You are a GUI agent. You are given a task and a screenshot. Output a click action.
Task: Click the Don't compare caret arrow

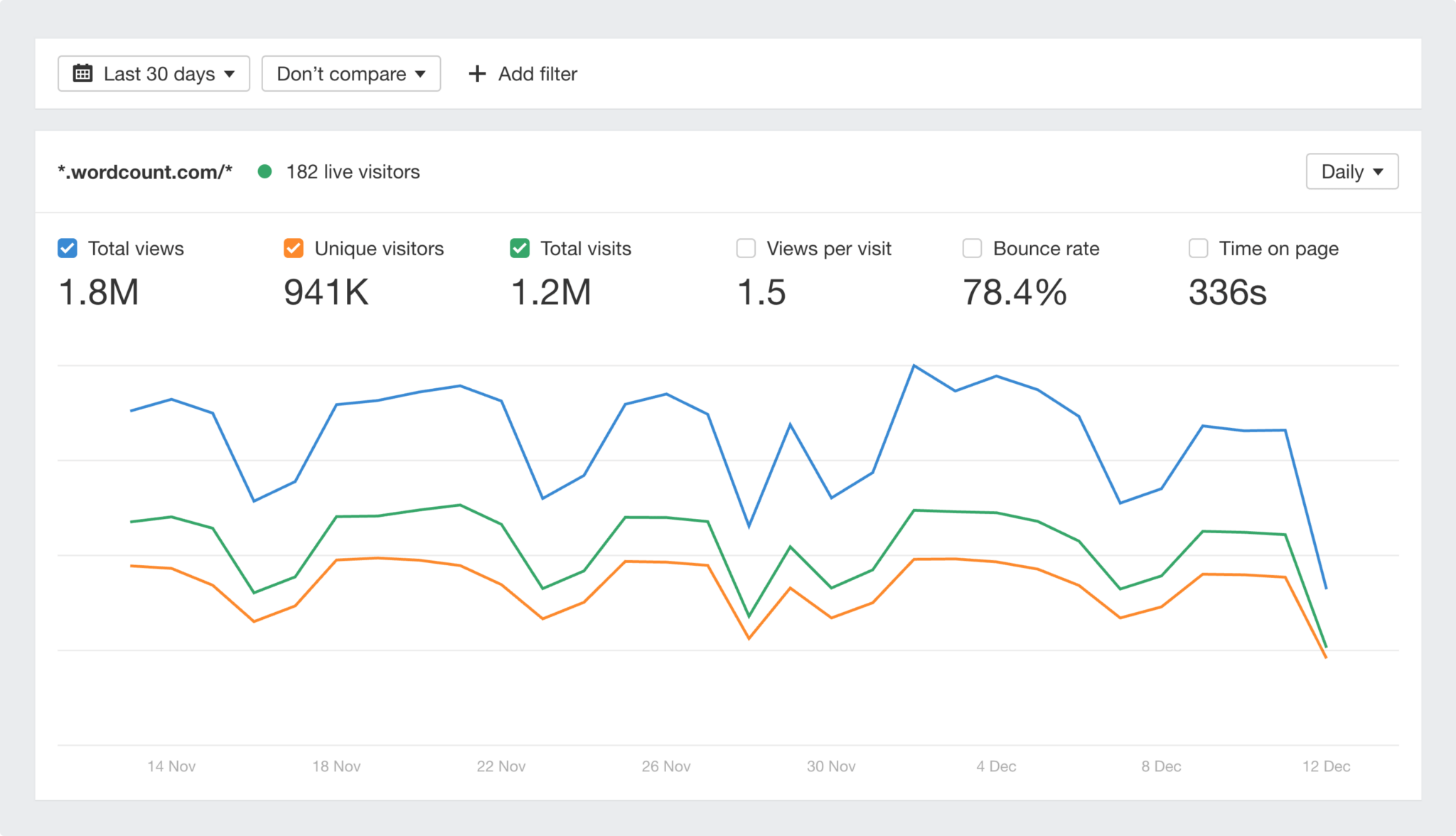[x=420, y=73]
